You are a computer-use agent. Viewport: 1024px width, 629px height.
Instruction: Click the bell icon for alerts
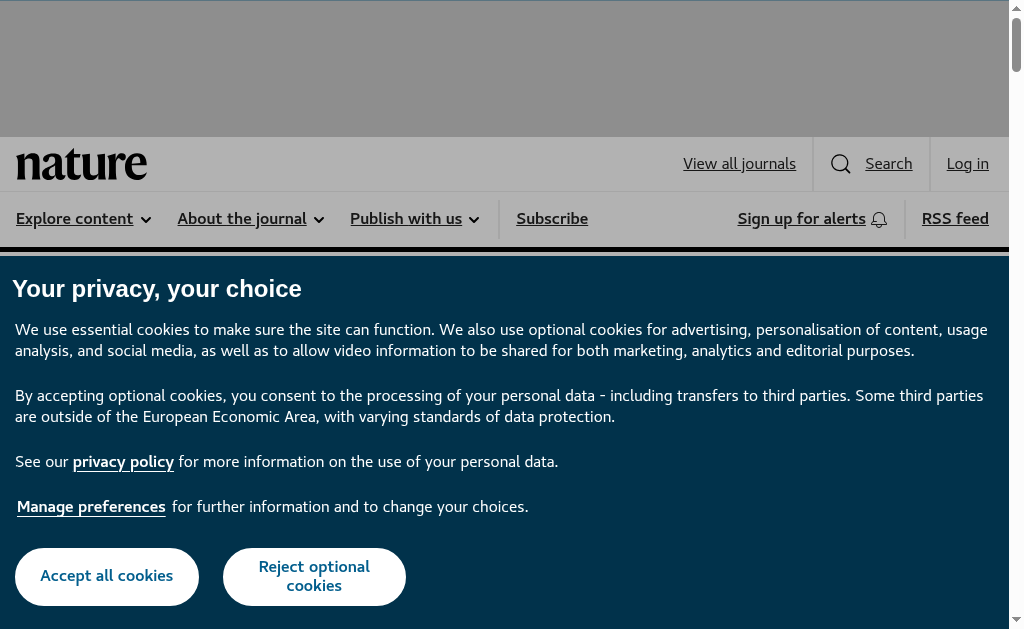pyautogui.click(x=879, y=220)
